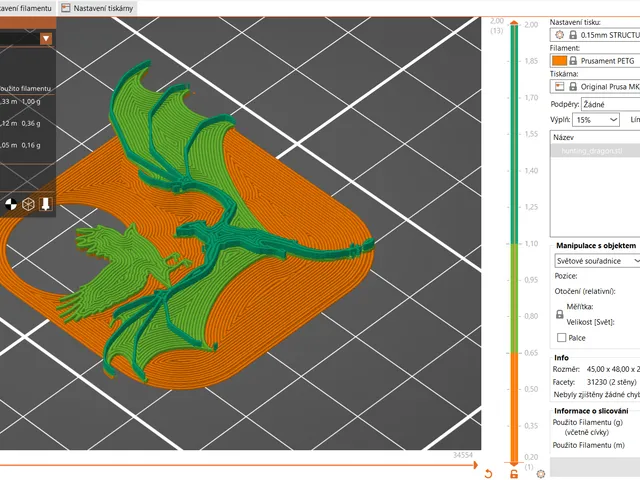Click the 1,00 g filament usage value
Viewport: 640px width, 480px height.
tap(31, 101)
